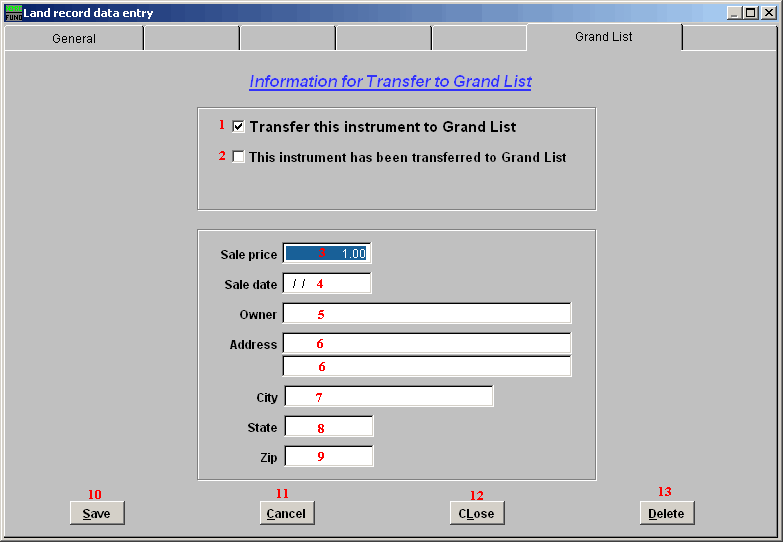783x542 pixels.
Task: Enable 'This instrument has been transferred' checkbox
Action: [239, 157]
